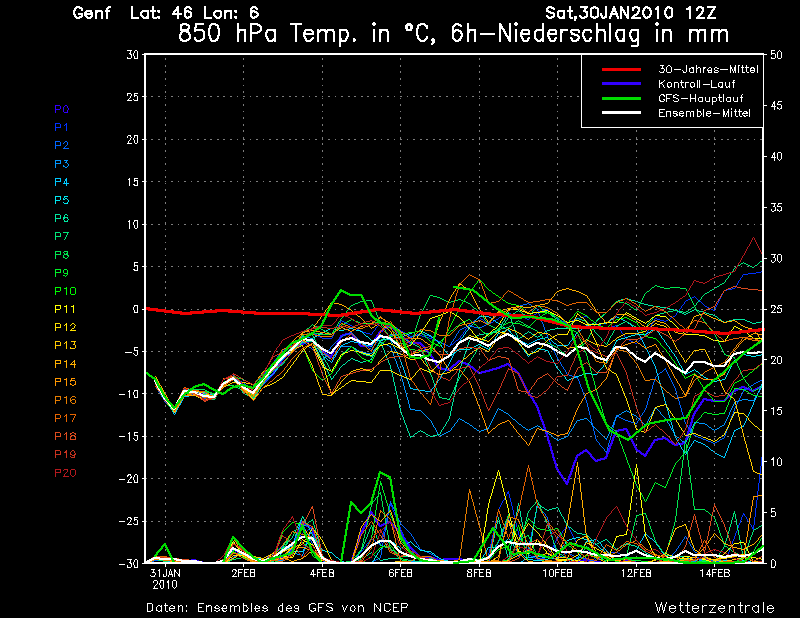This screenshot has height=618, width=800.
Task: Select the P18 member label
Action: point(65,436)
